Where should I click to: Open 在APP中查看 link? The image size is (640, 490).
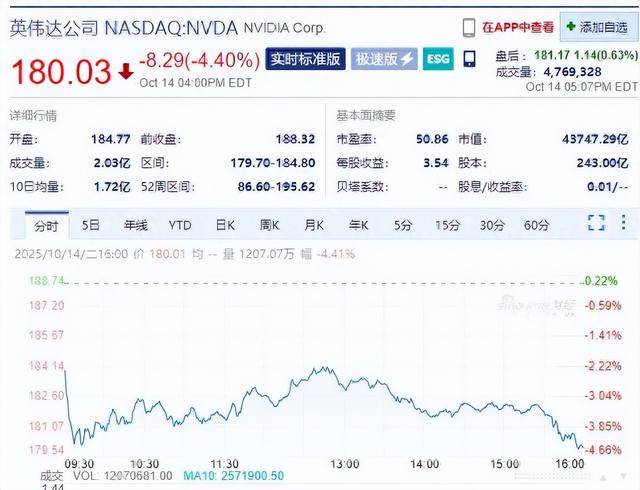pos(517,27)
